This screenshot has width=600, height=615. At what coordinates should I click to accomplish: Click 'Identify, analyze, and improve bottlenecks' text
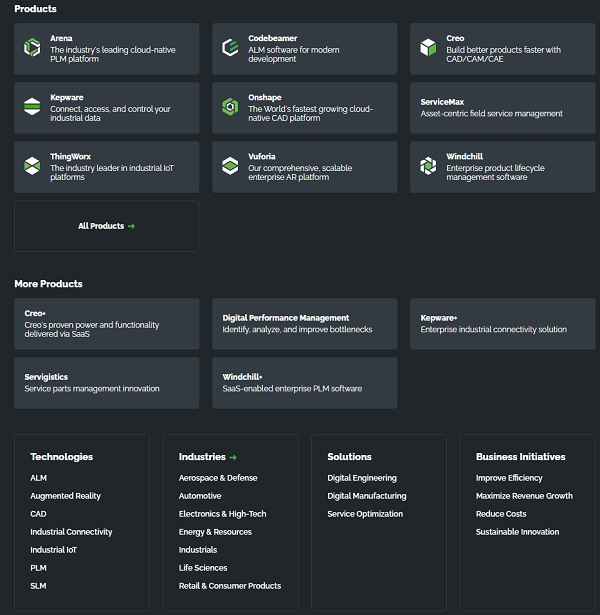297,329
